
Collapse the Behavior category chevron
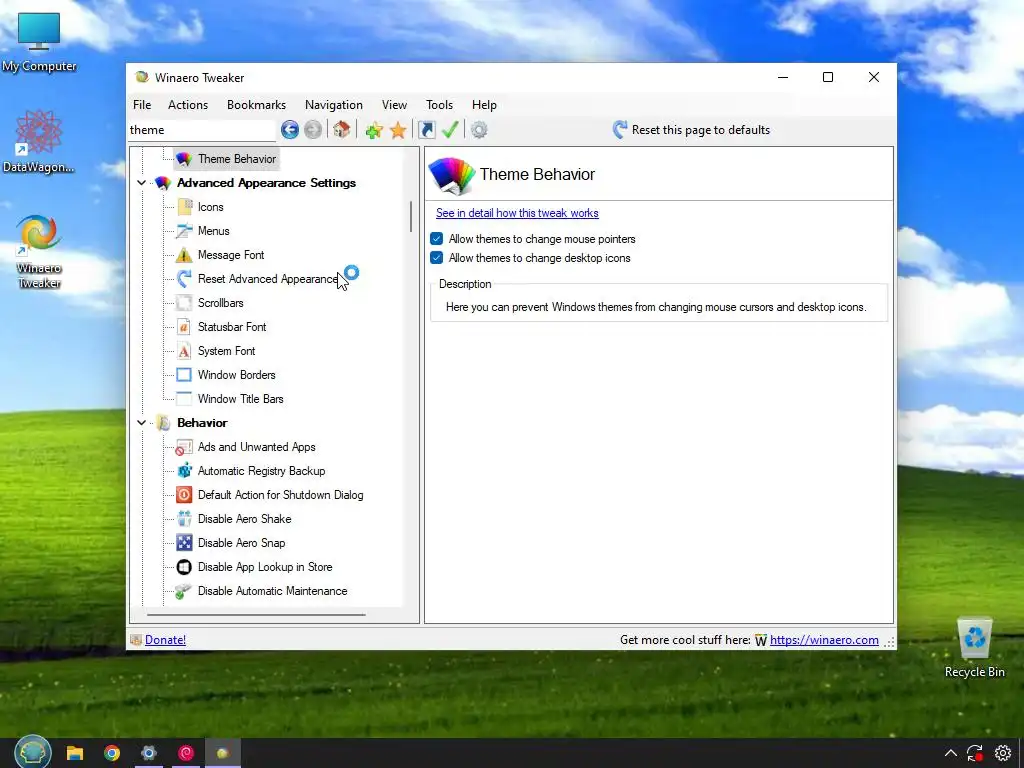[141, 423]
